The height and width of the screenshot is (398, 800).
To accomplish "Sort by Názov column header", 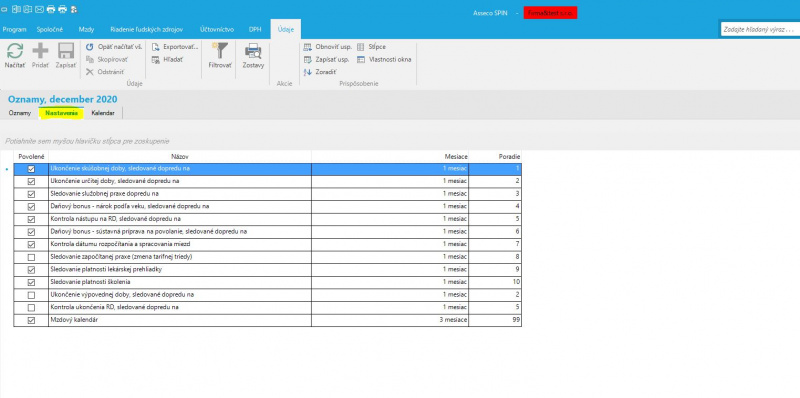I will click(x=180, y=156).
